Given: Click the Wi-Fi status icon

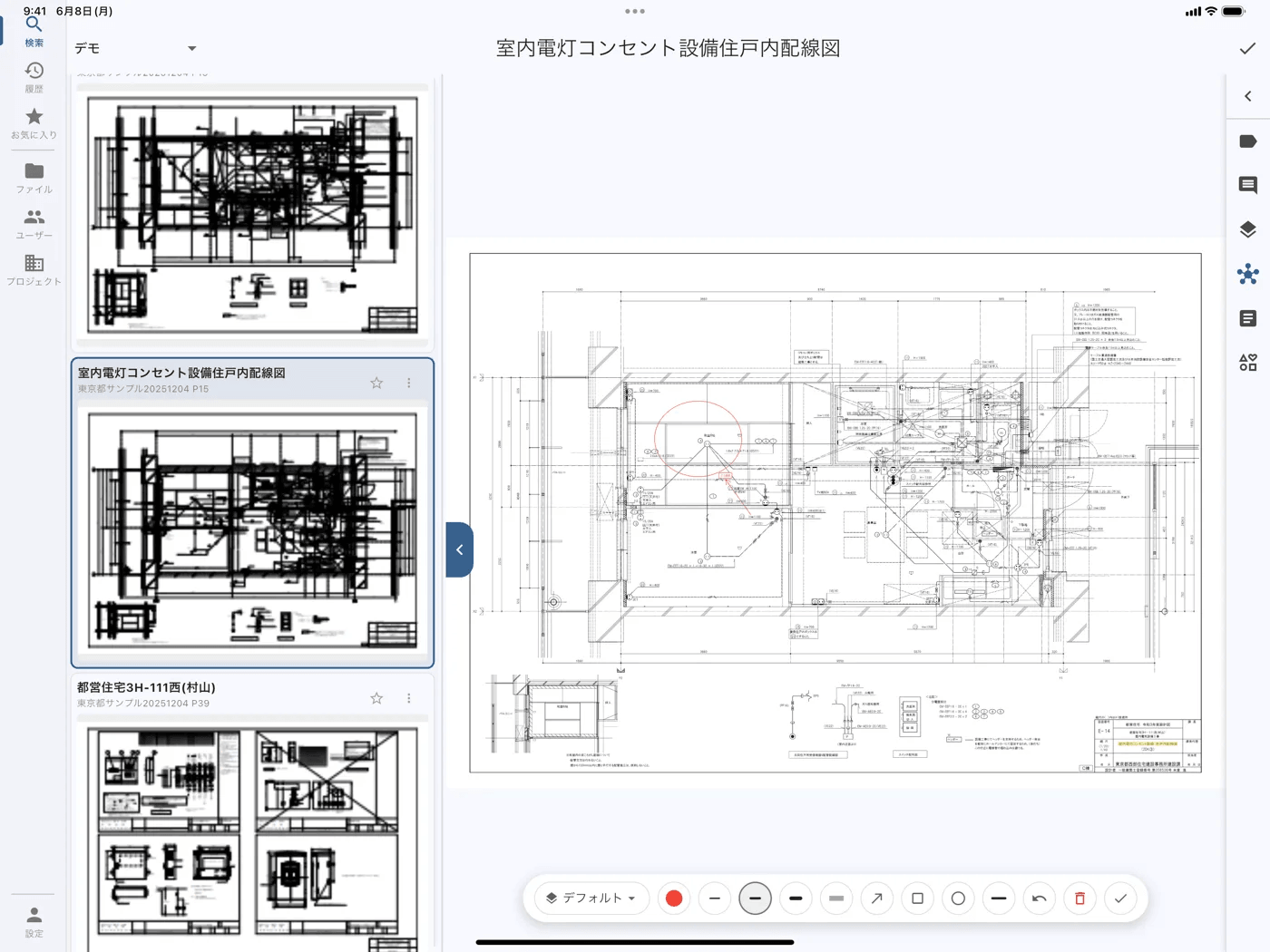Looking at the screenshot, I should (x=1211, y=12).
